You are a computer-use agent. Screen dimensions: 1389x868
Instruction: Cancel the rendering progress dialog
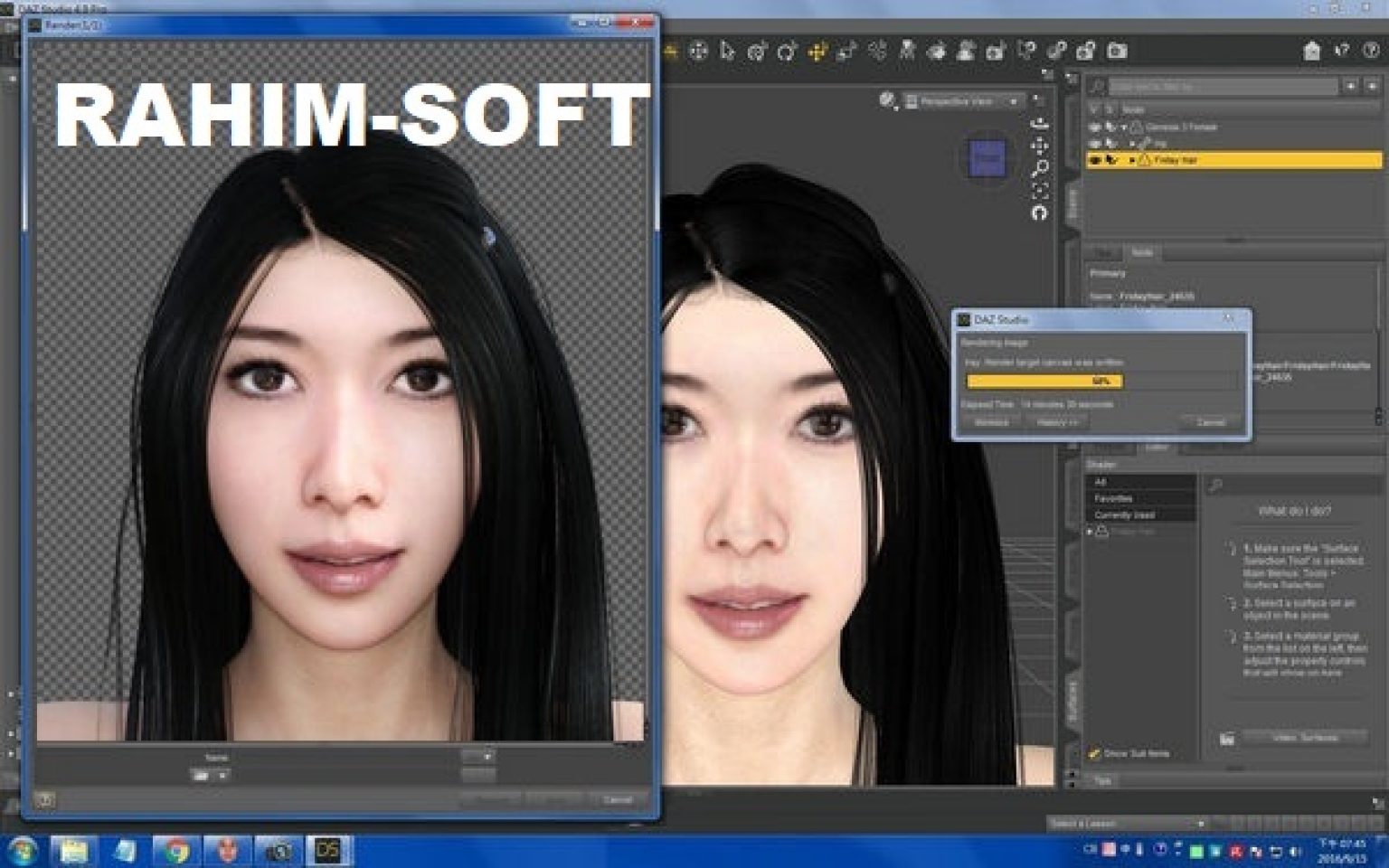(1210, 421)
